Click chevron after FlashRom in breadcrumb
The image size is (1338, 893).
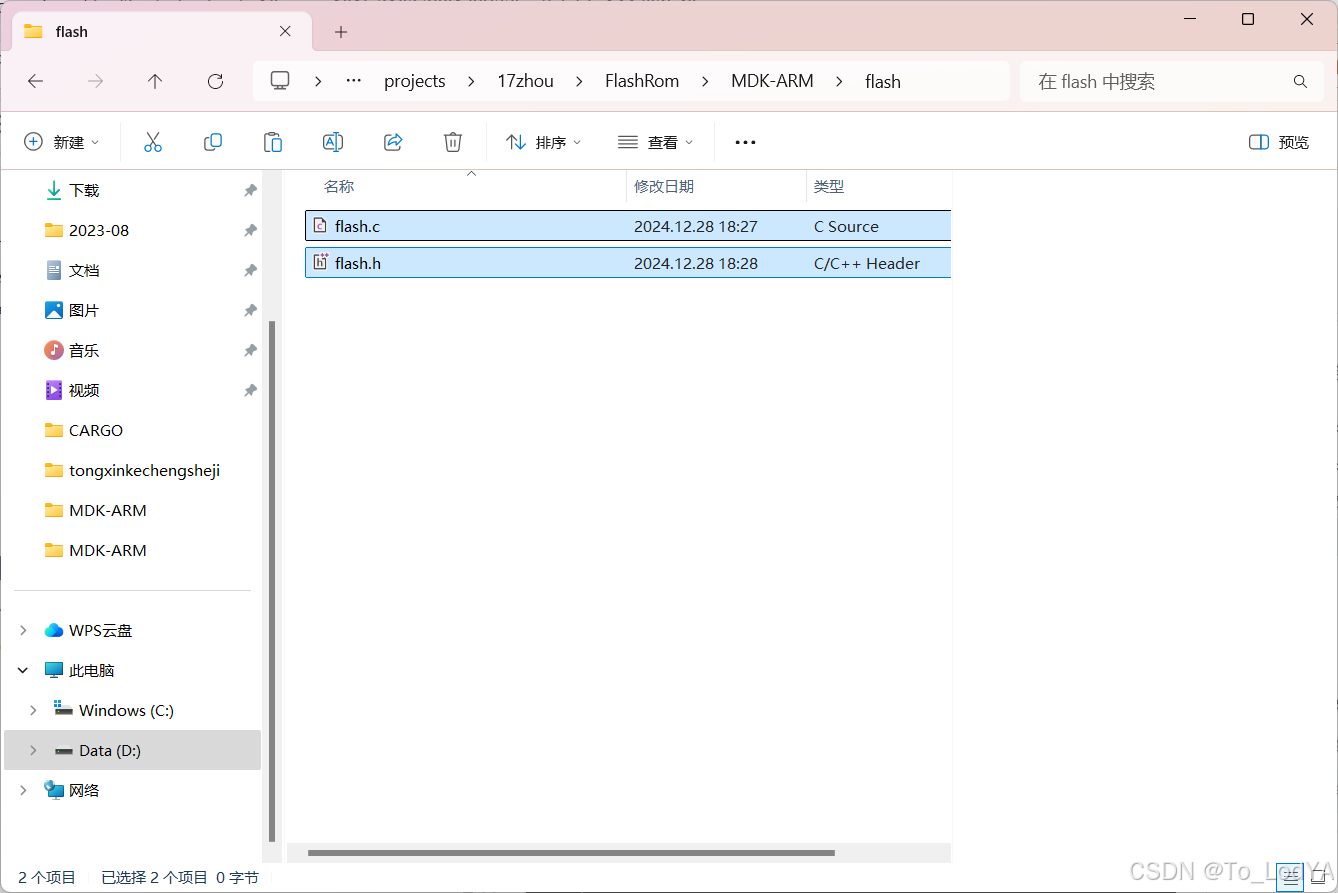coord(704,81)
